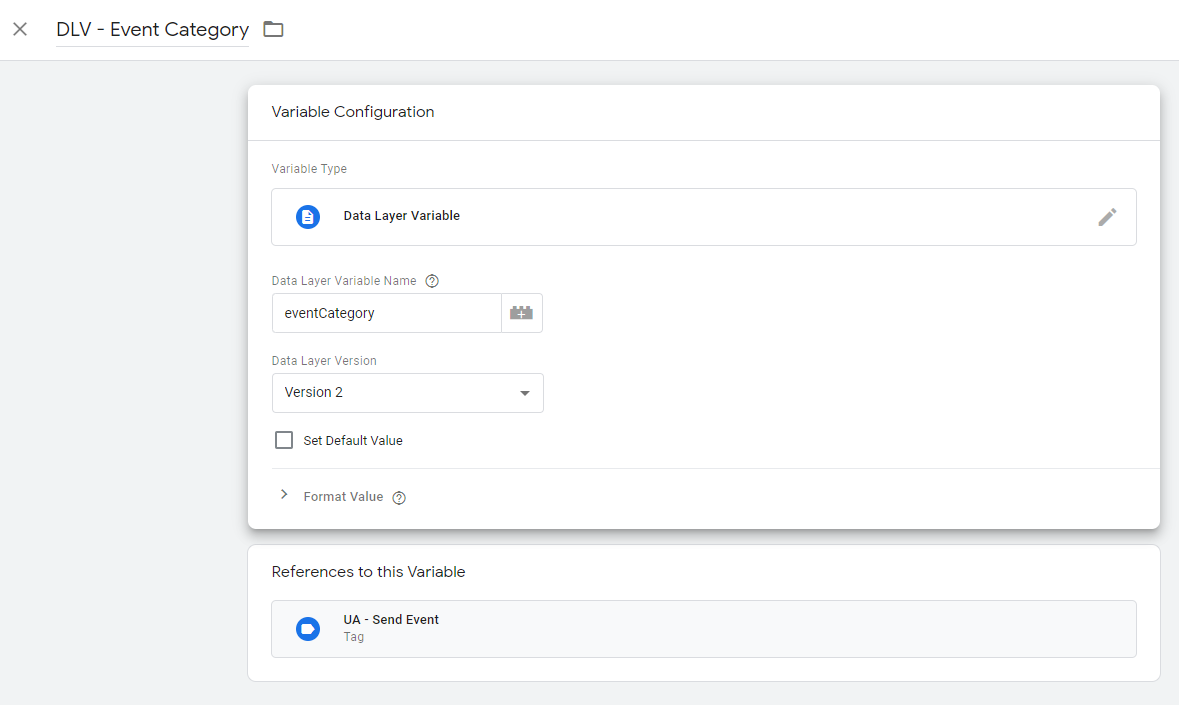Open help for Data Layer Variable Name
This screenshot has height=705, width=1179.
click(432, 281)
